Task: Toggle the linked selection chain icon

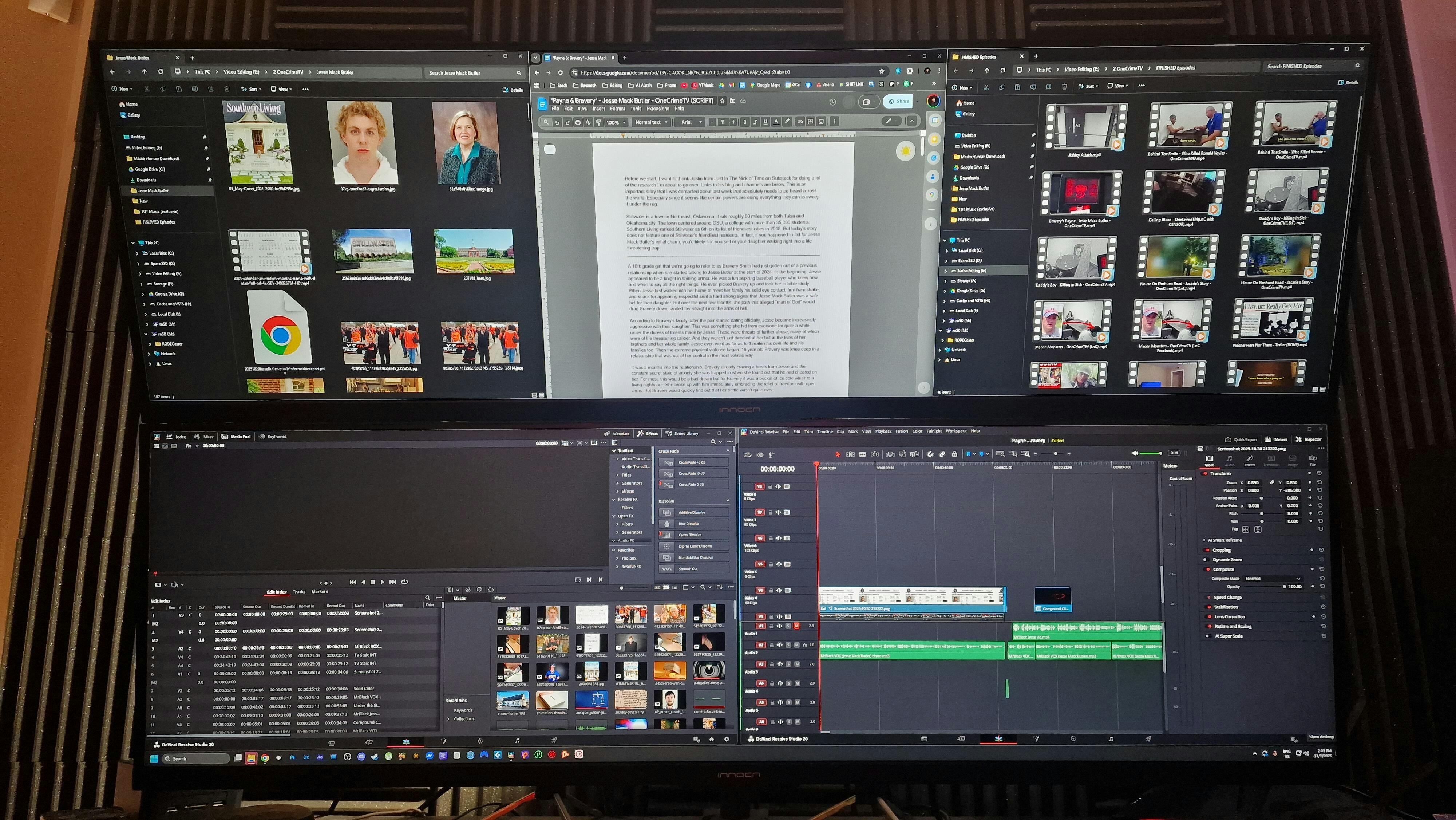Action: (942, 454)
